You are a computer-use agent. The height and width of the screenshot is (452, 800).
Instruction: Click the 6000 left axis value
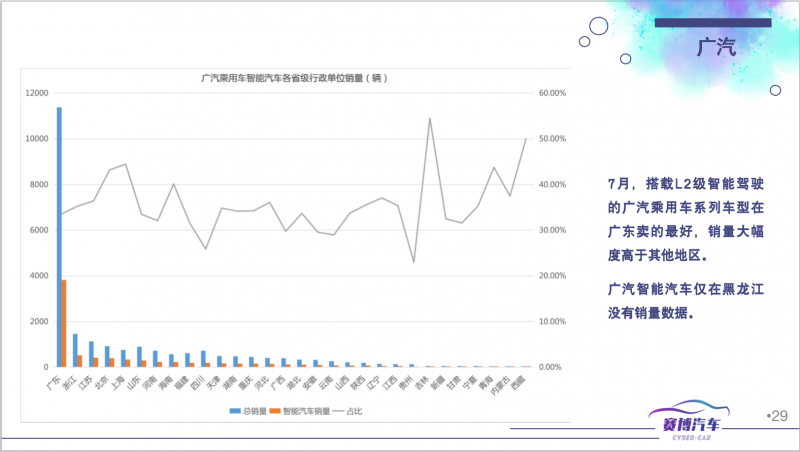pyautogui.click(x=39, y=230)
